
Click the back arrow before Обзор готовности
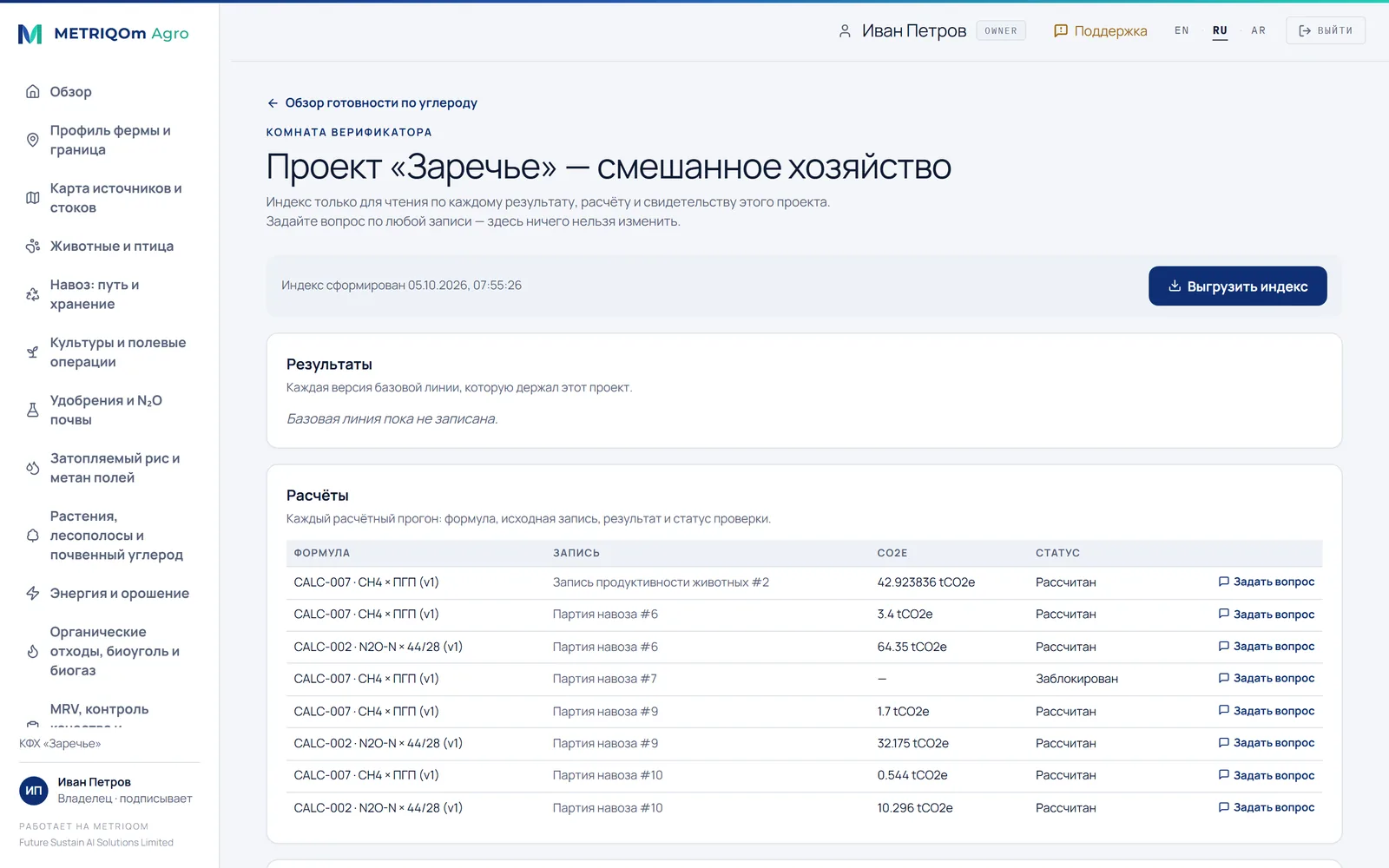coord(273,103)
